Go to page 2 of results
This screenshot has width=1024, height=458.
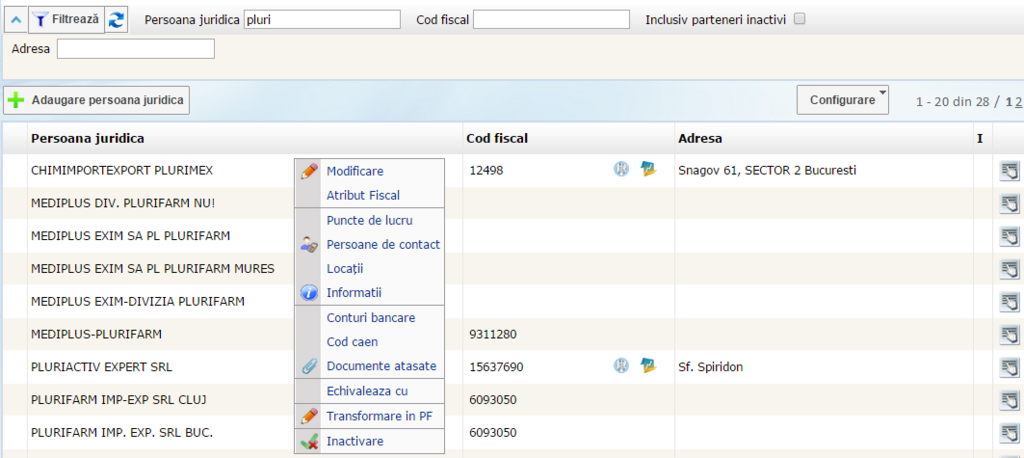click(x=1018, y=102)
